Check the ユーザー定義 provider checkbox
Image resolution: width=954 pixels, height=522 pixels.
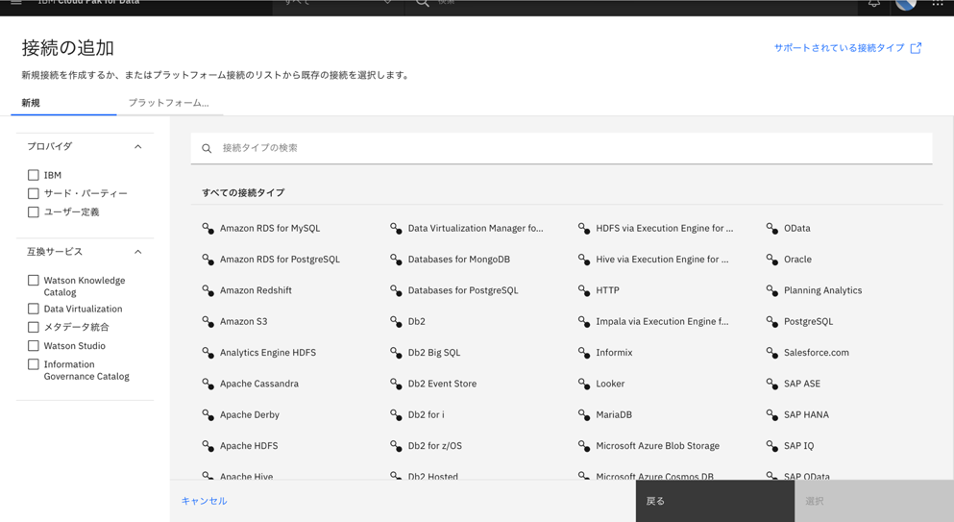click(33, 212)
